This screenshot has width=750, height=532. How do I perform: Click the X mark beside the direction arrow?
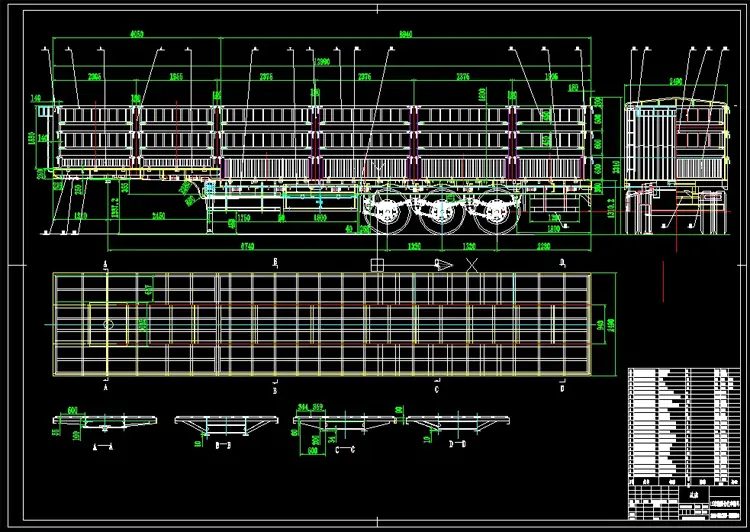tap(472, 265)
